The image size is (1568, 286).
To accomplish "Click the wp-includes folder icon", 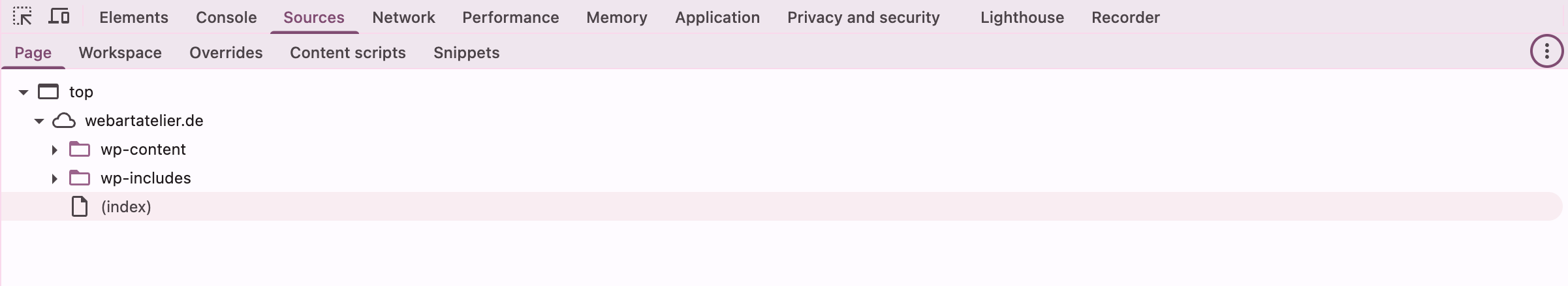I will point(80,178).
